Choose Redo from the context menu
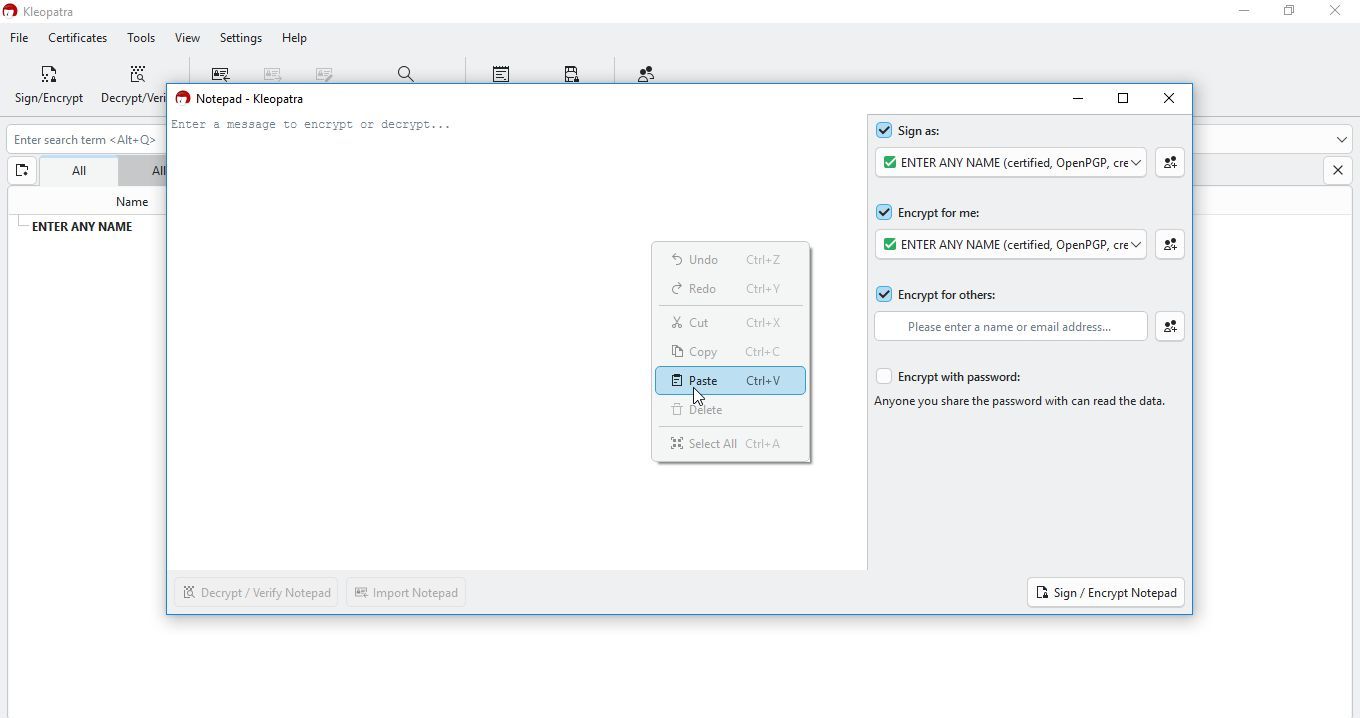 pos(731,289)
